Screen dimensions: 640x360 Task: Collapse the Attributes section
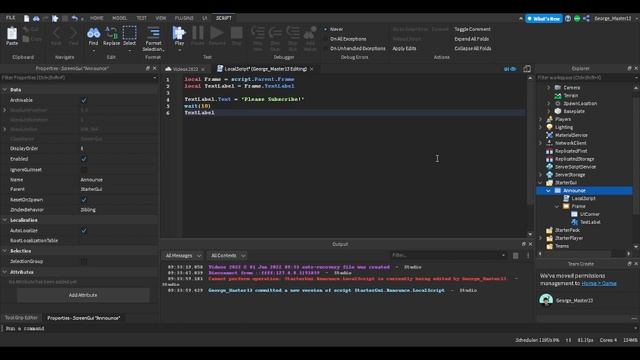pyautogui.click(x=5, y=272)
